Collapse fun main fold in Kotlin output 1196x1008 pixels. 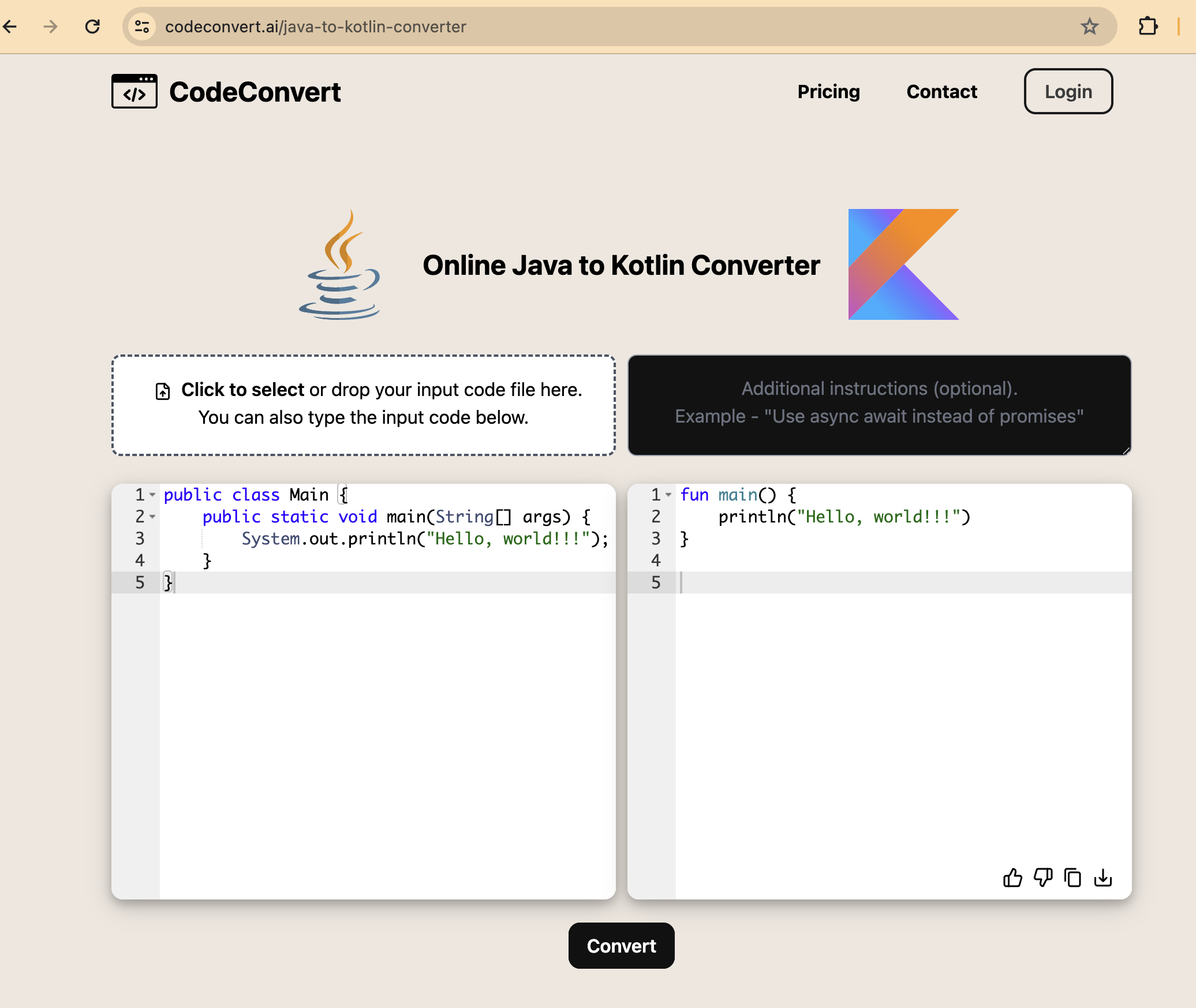[x=668, y=495]
